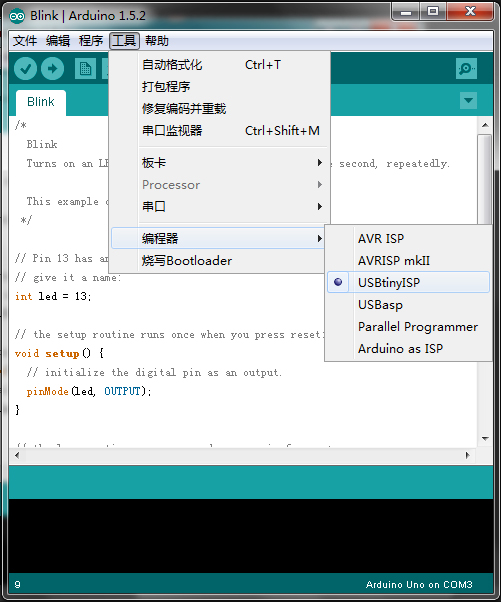Open the Serial Monitor magnifier icon
This screenshot has height=602, width=501.
click(466, 69)
